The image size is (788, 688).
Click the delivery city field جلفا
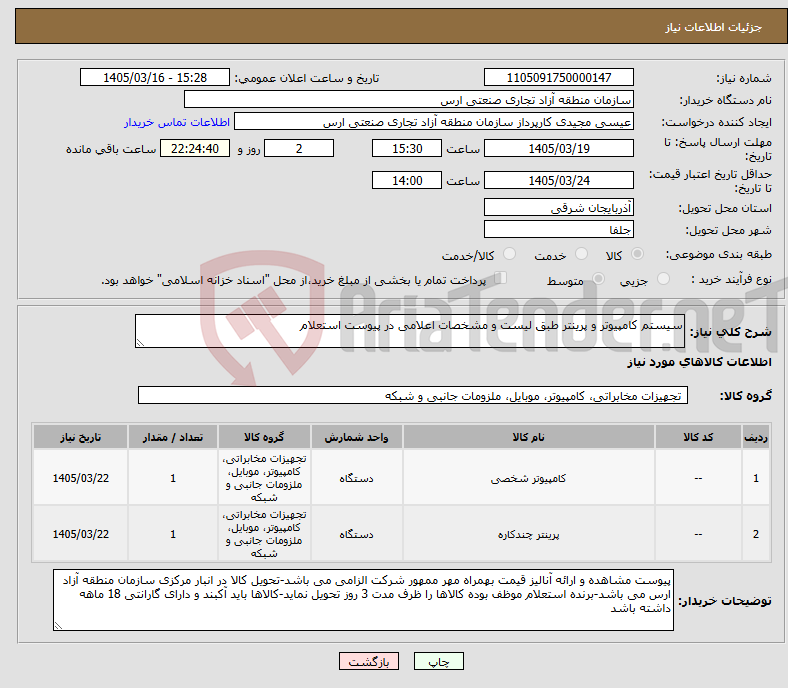pyautogui.click(x=559, y=229)
